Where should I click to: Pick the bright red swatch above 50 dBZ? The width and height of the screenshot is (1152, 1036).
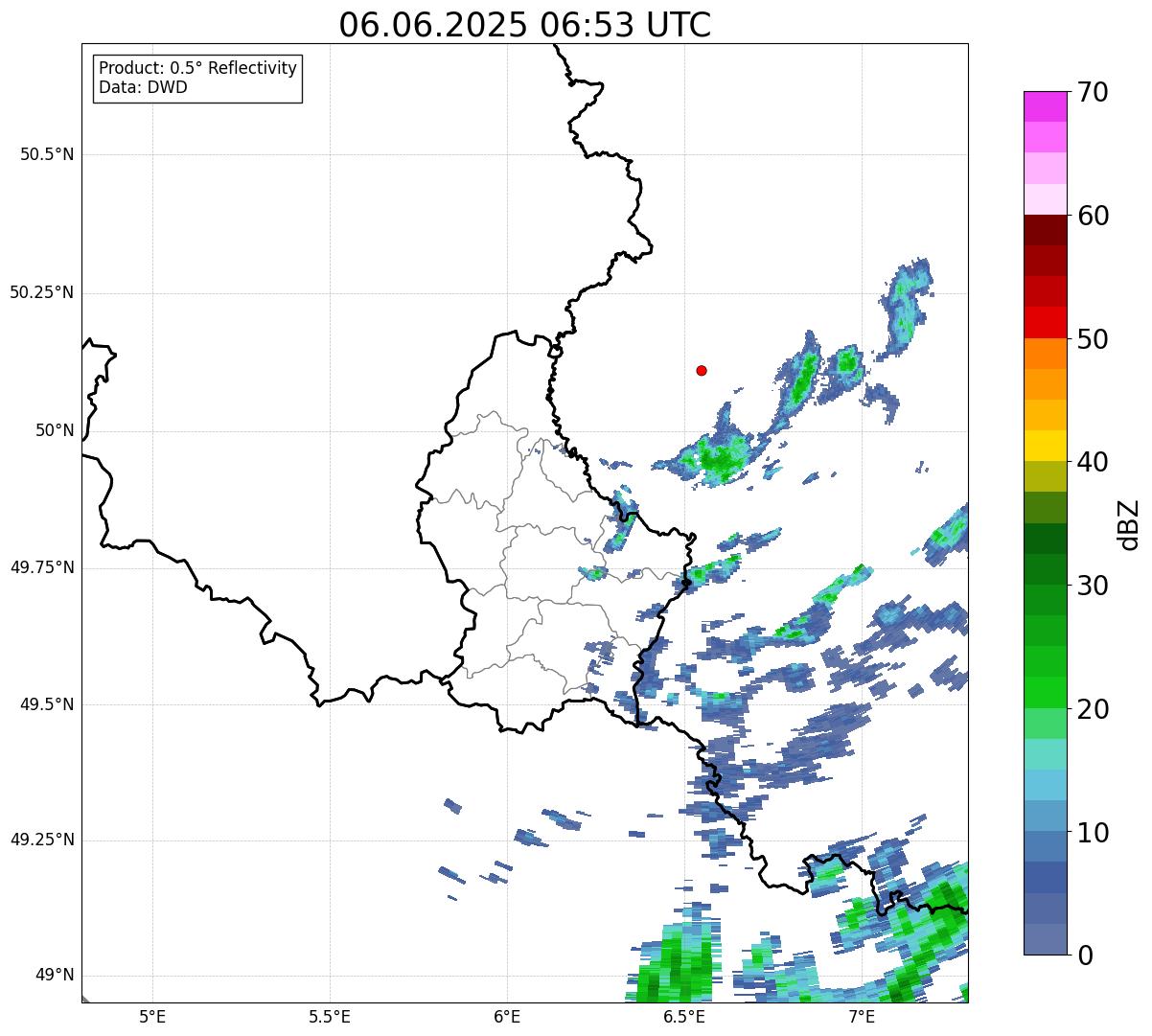click(x=1046, y=323)
